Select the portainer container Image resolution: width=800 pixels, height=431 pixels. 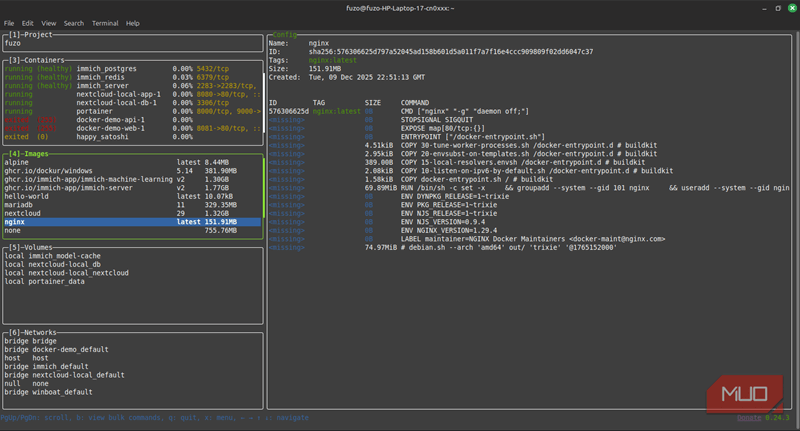[x=133, y=111]
